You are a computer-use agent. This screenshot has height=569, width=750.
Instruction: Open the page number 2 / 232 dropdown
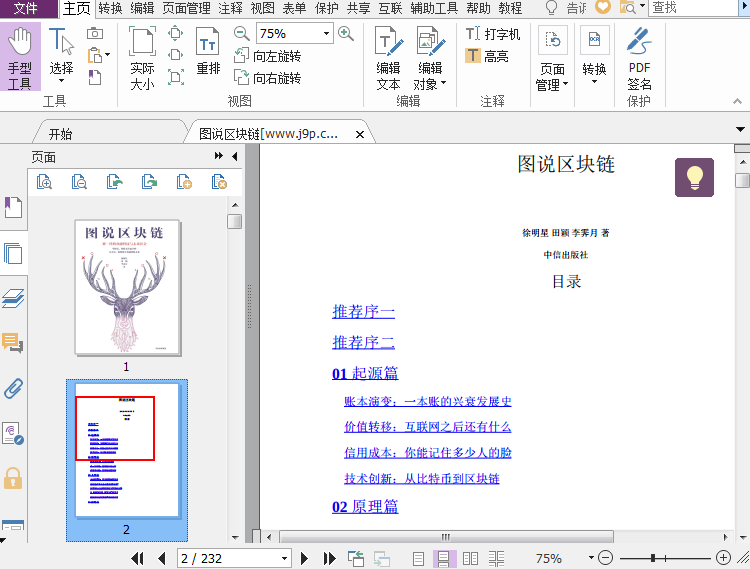pos(284,558)
